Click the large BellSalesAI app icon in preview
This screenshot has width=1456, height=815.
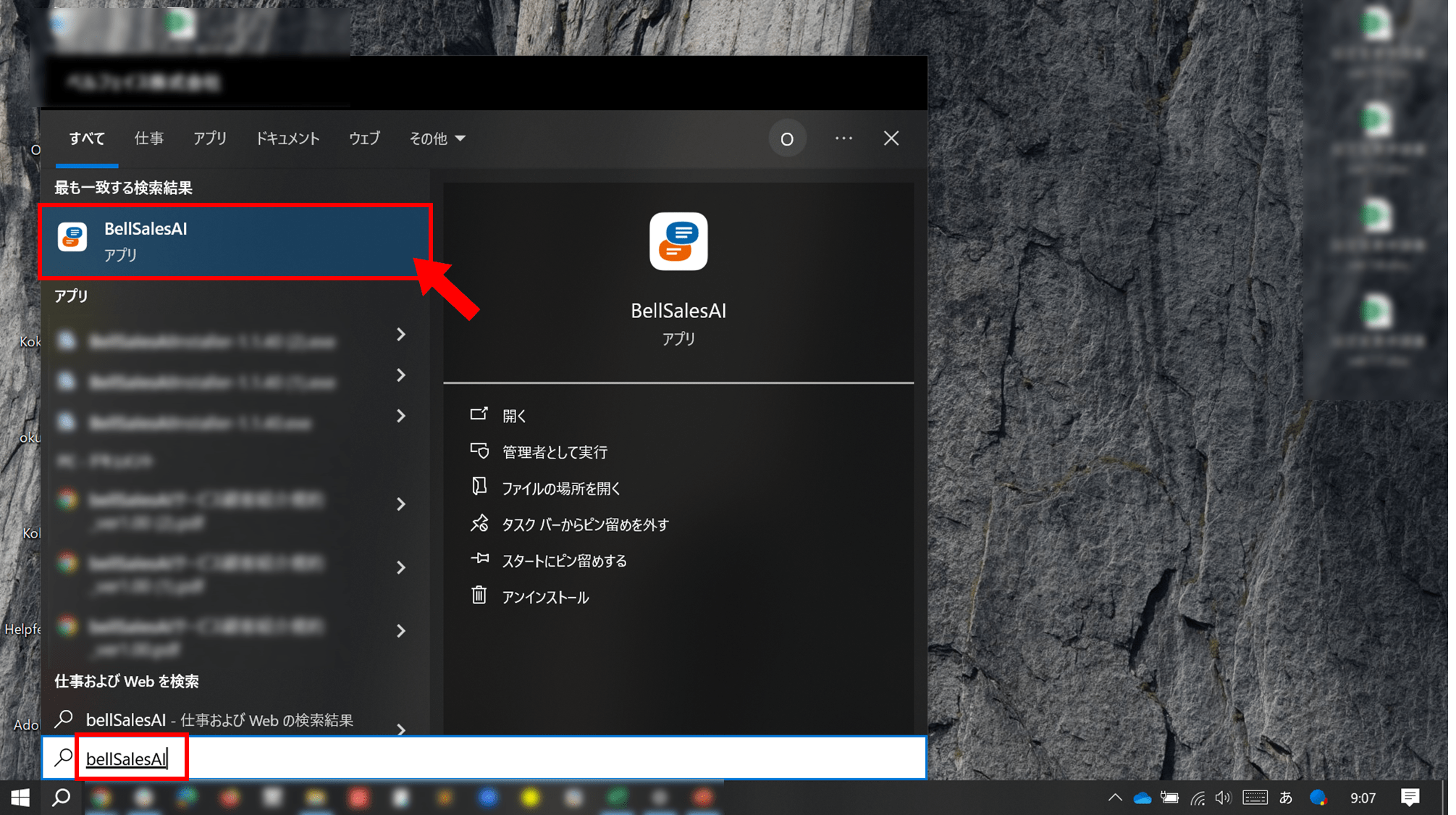pos(678,241)
